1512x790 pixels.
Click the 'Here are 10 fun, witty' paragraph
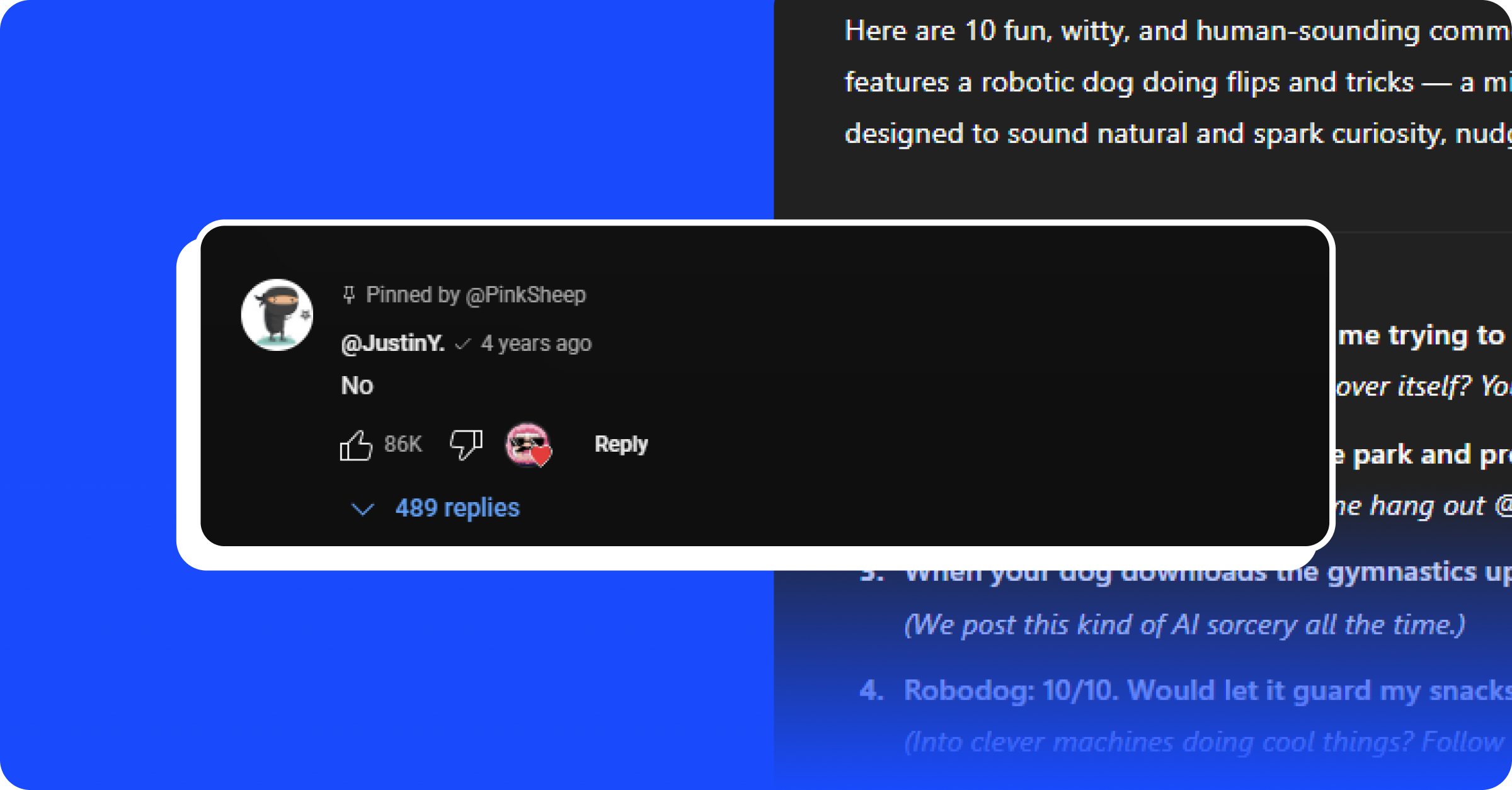pyautogui.click(x=1177, y=31)
